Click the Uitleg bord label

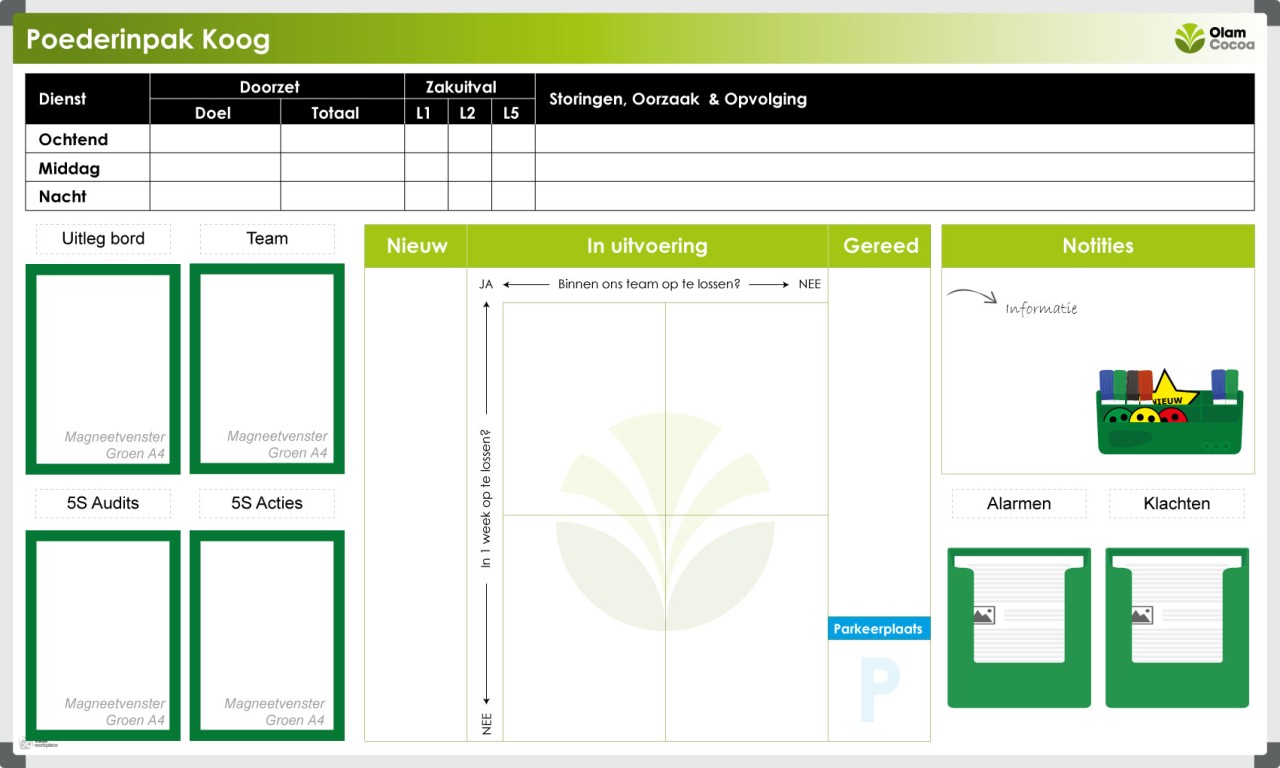[103, 239]
